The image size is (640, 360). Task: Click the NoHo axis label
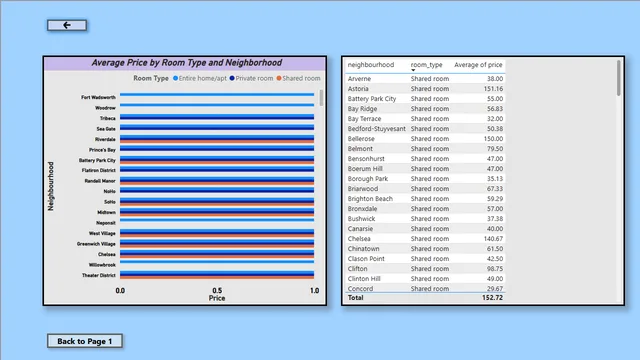point(109,191)
